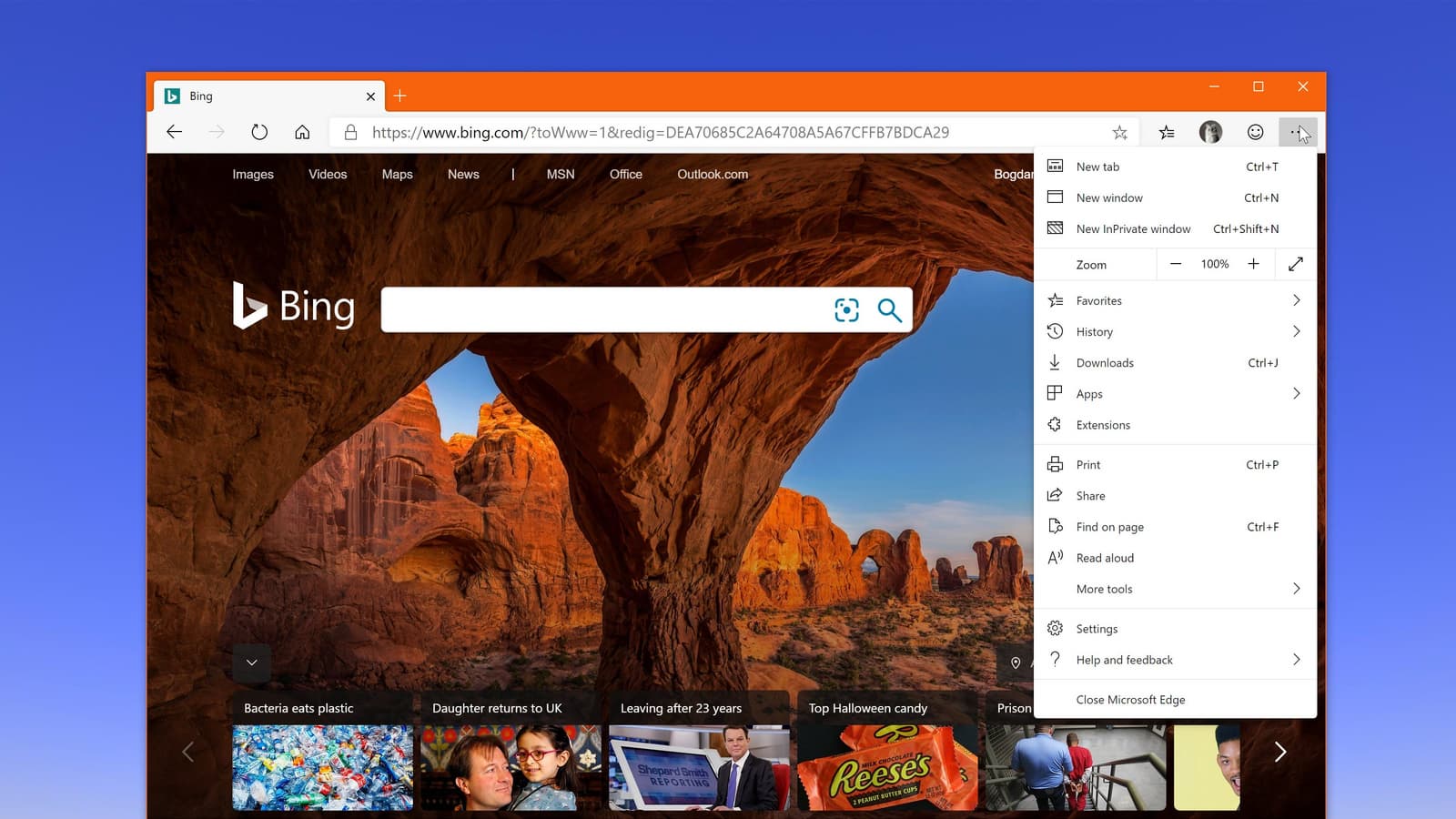Expand the Favorites submenu
Viewport: 1456px width, 819px height.
point(1176,300)
